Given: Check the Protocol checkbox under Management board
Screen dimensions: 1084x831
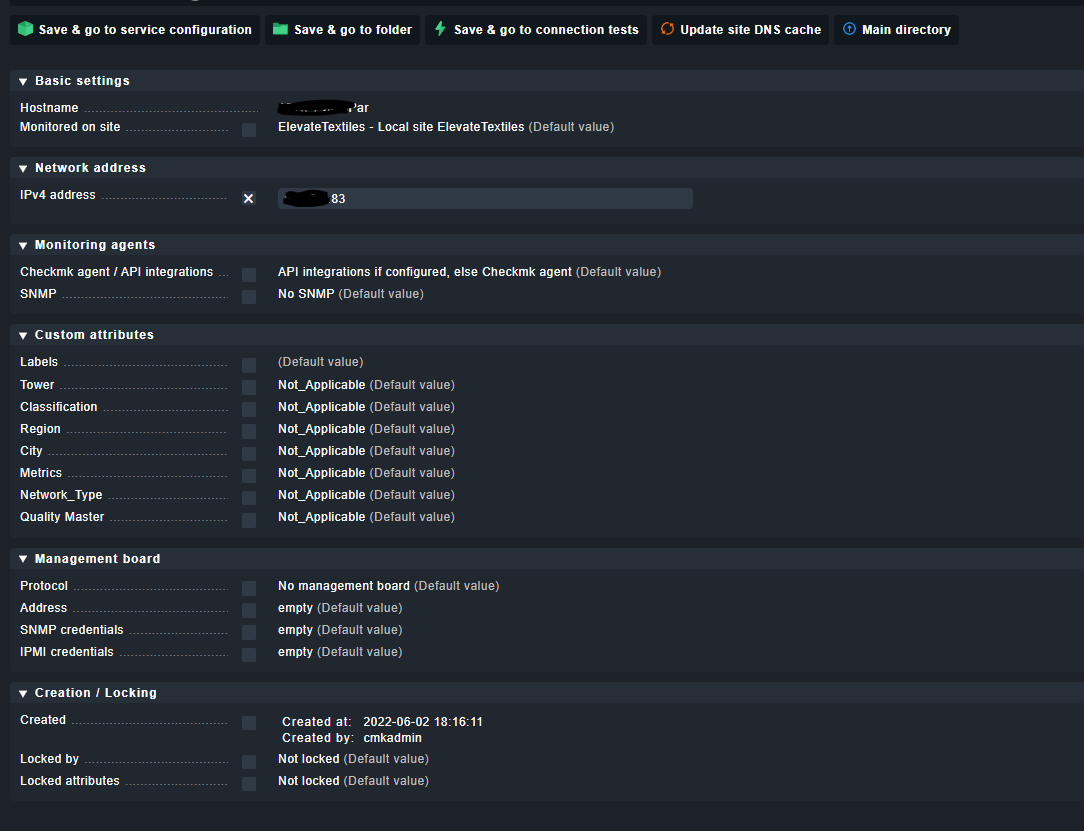Looking at the screenshot, I should 248,588.
